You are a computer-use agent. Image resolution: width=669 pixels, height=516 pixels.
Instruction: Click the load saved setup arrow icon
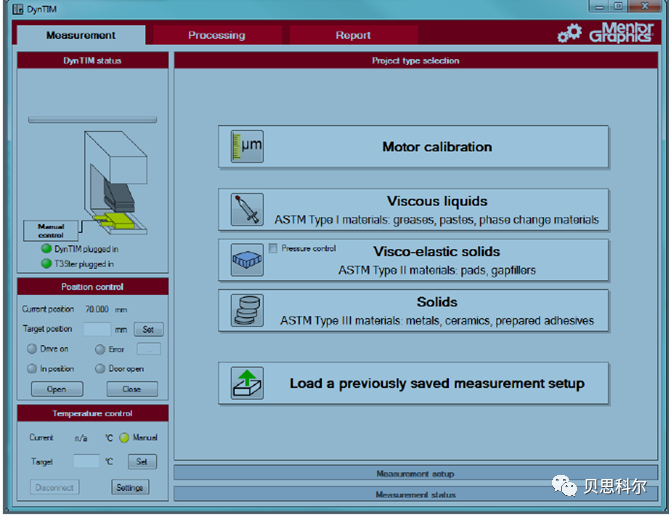(247, 383)
